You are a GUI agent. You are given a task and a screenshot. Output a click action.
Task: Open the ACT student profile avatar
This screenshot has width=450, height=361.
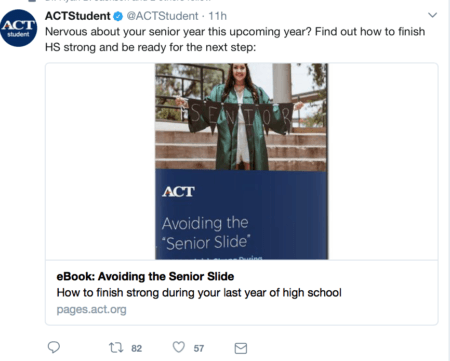click(x=19, y=28)
